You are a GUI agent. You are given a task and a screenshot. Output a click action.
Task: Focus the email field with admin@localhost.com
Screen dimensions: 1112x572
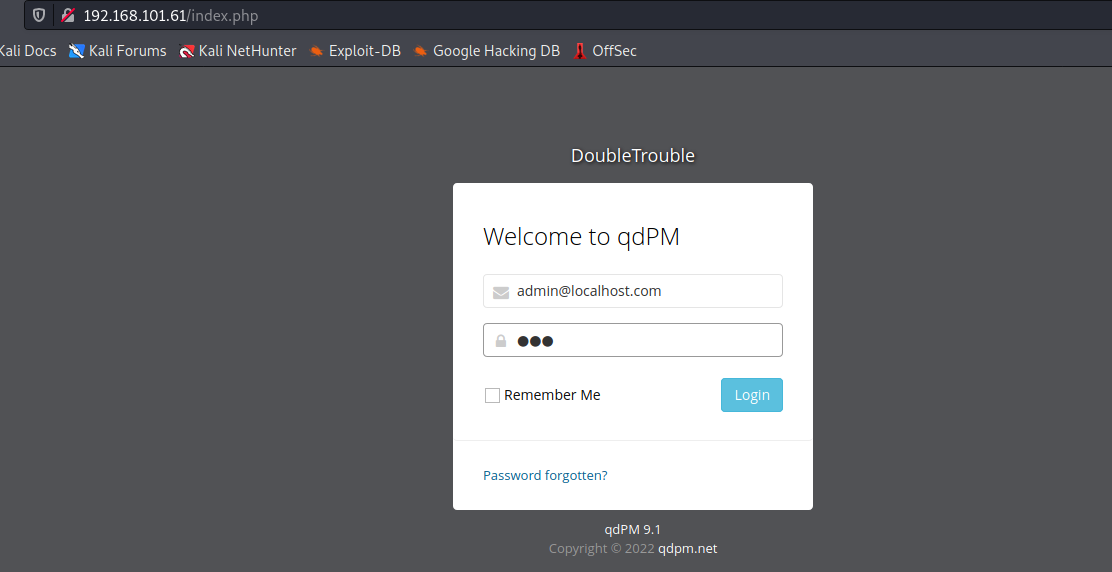click(633, 291)
